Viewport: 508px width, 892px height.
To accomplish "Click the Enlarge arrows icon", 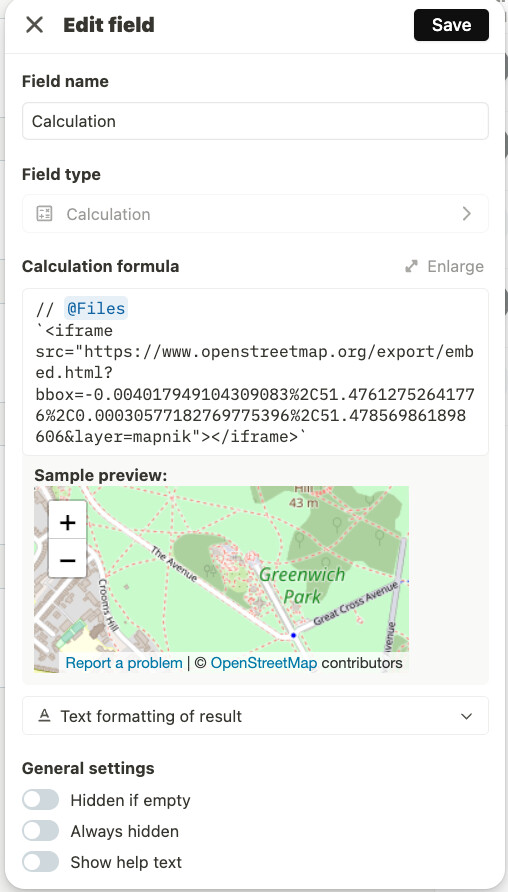I will pyautogui.click(x=411, y=266).
